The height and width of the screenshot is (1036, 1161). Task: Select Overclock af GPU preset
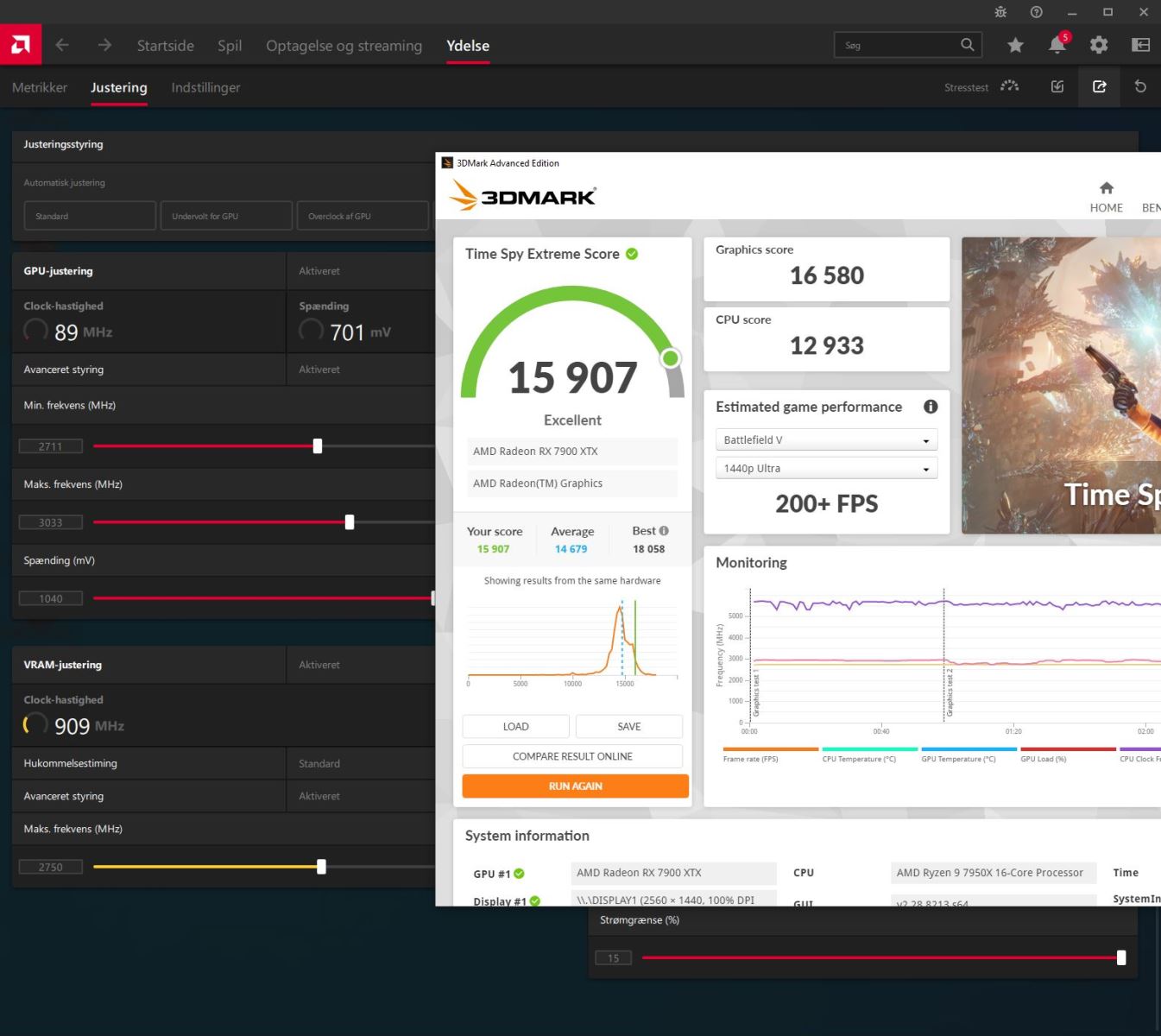click(x=363, y=216)
